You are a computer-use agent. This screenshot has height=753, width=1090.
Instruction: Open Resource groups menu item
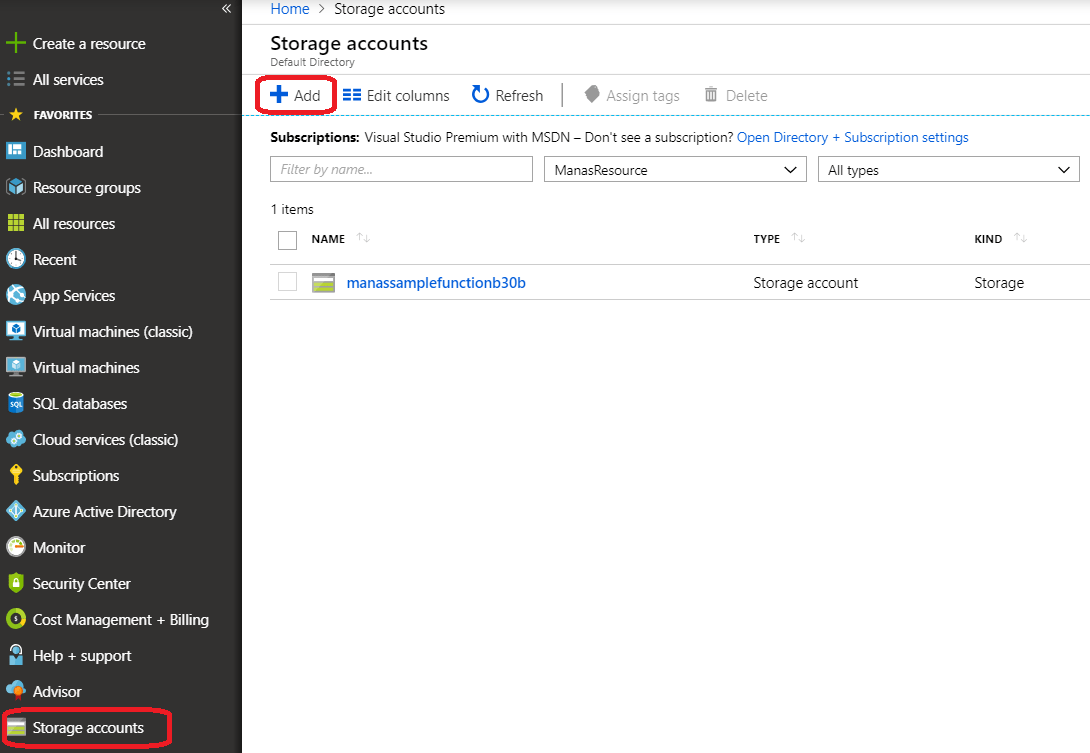tap(87, 188)
